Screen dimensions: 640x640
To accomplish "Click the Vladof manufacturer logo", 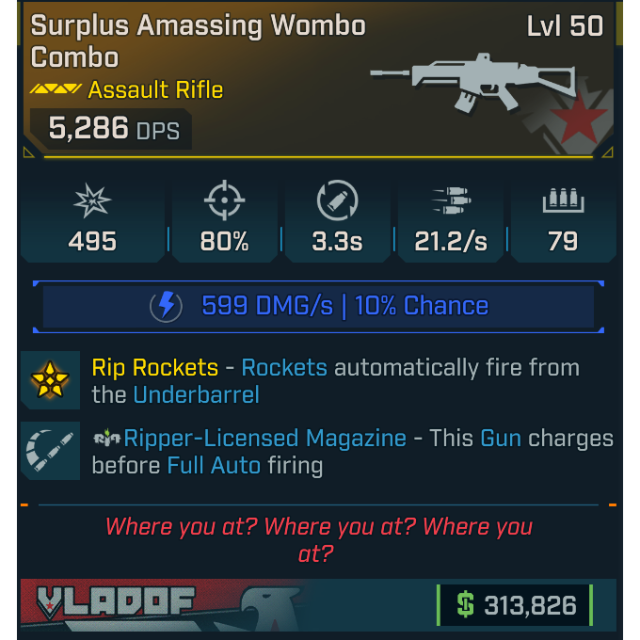I will [x=115, y=602].
